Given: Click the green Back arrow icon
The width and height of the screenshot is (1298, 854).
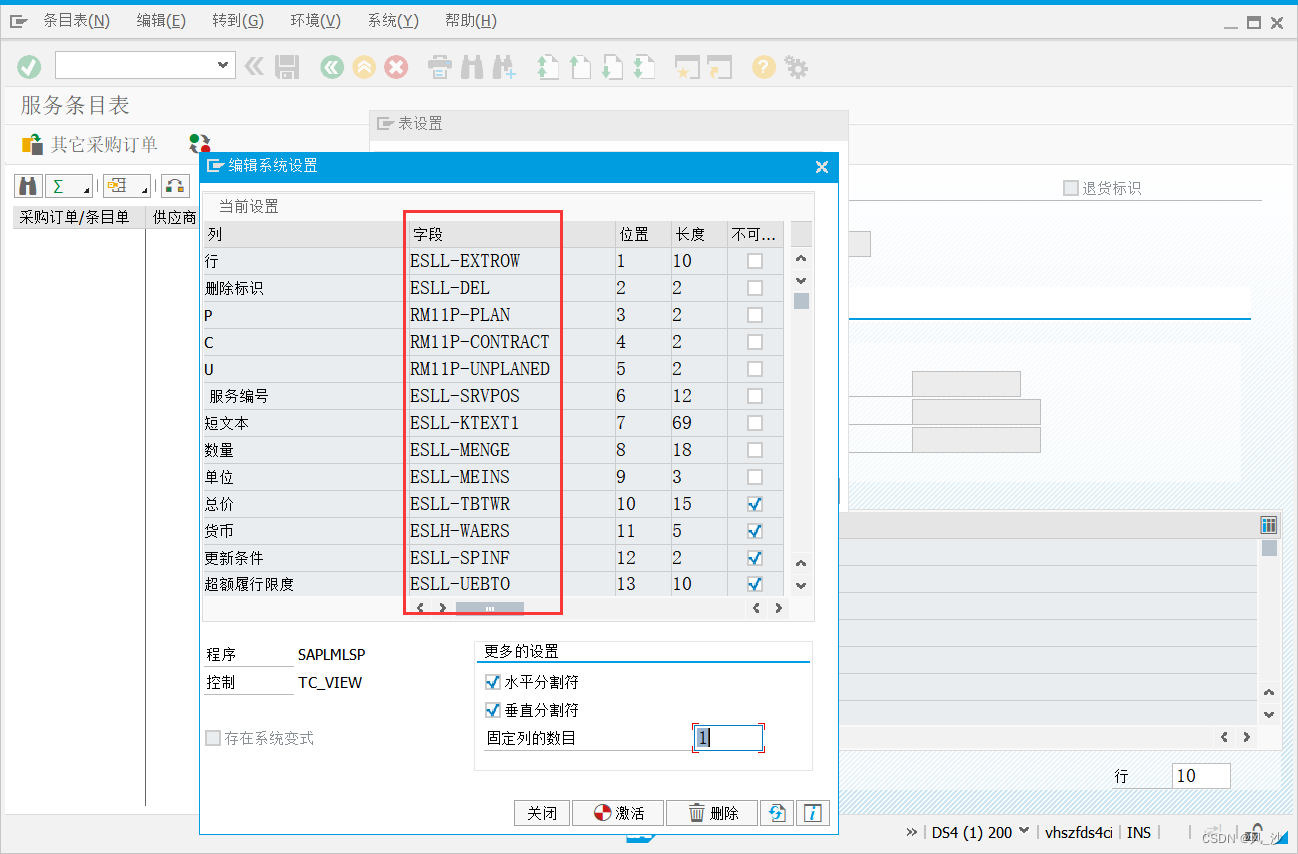Looking at the screenshot, I should point(332,67).
